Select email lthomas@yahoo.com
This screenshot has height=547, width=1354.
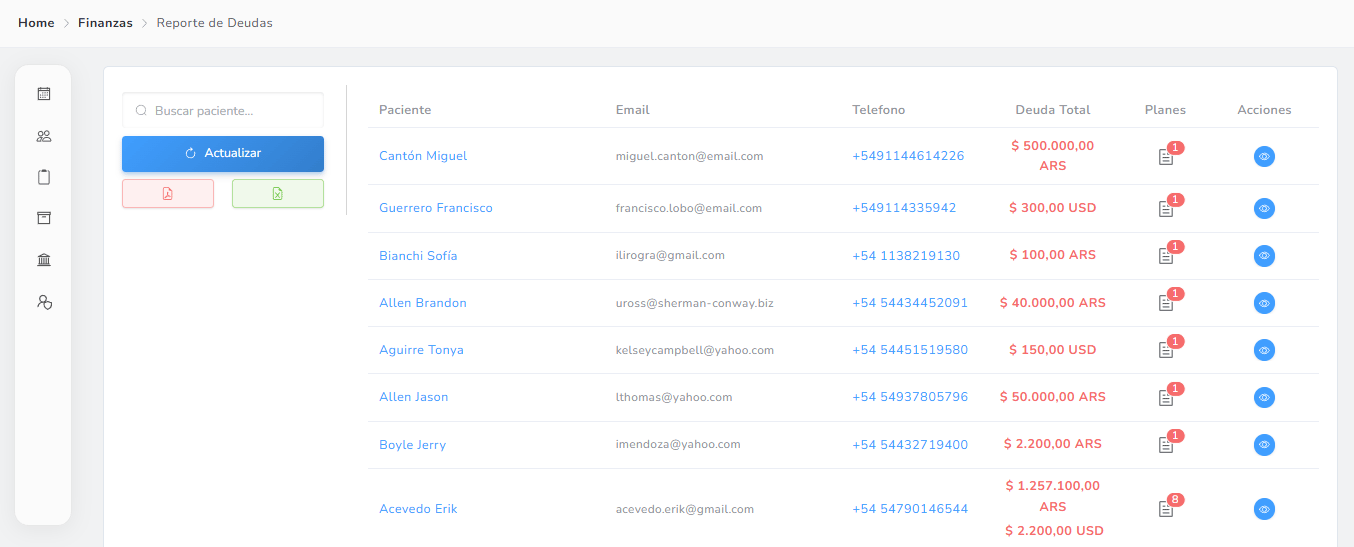[x=674, y=397]
